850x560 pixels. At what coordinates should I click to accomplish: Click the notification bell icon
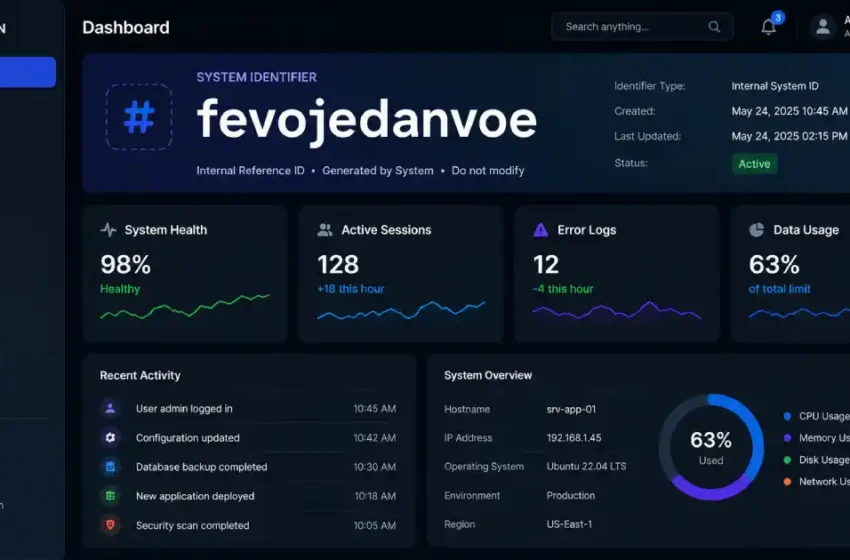768,27
